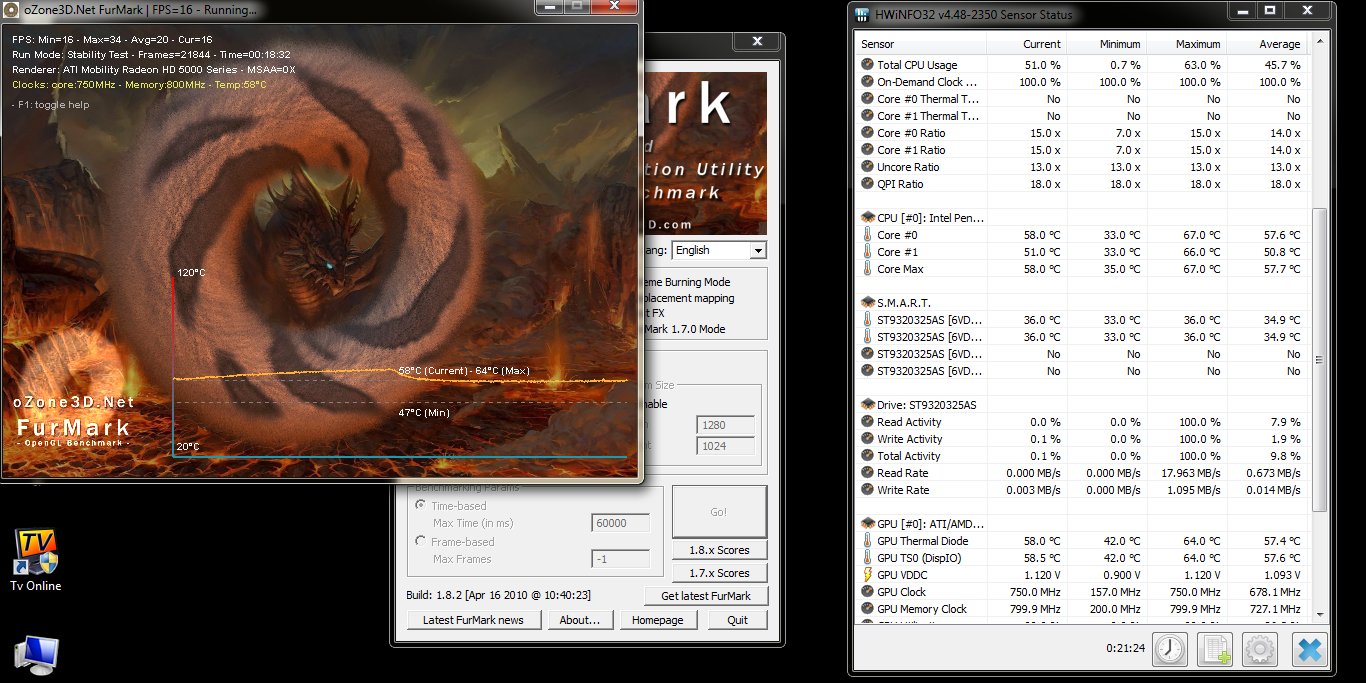Viewport: 1366px width, 683px height.
Task: Click the lightning bolt icon beside GPU VDDC
Action: pyautogui.click(x=867, y=575)
